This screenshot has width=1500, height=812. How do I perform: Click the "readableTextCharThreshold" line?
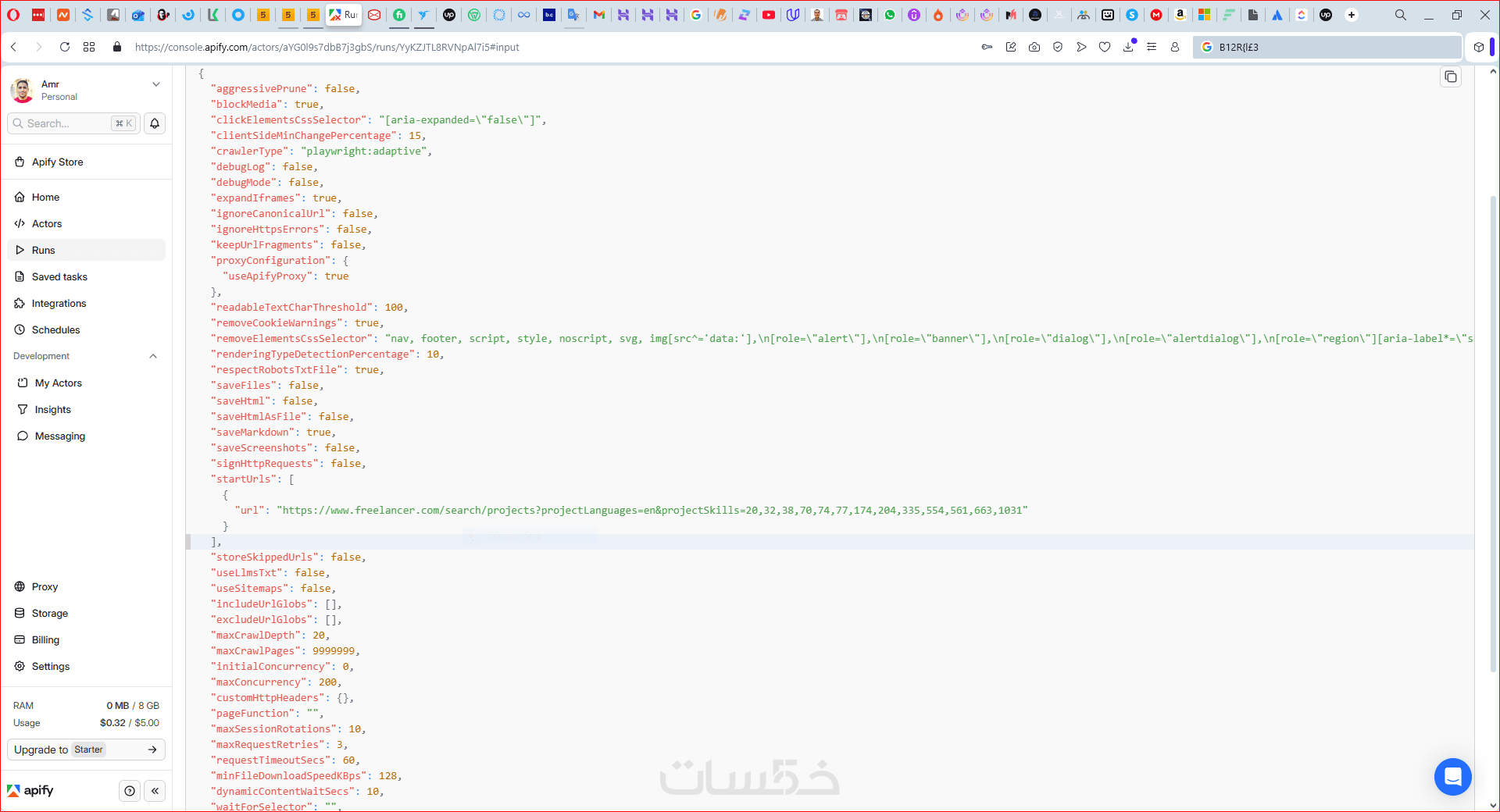coord(309,308)
